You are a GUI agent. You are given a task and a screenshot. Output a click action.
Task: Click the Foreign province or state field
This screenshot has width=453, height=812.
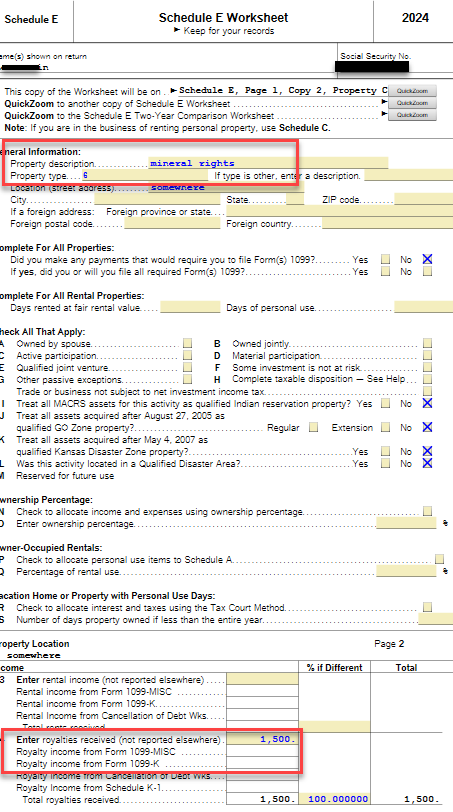[x=340, y=211]
